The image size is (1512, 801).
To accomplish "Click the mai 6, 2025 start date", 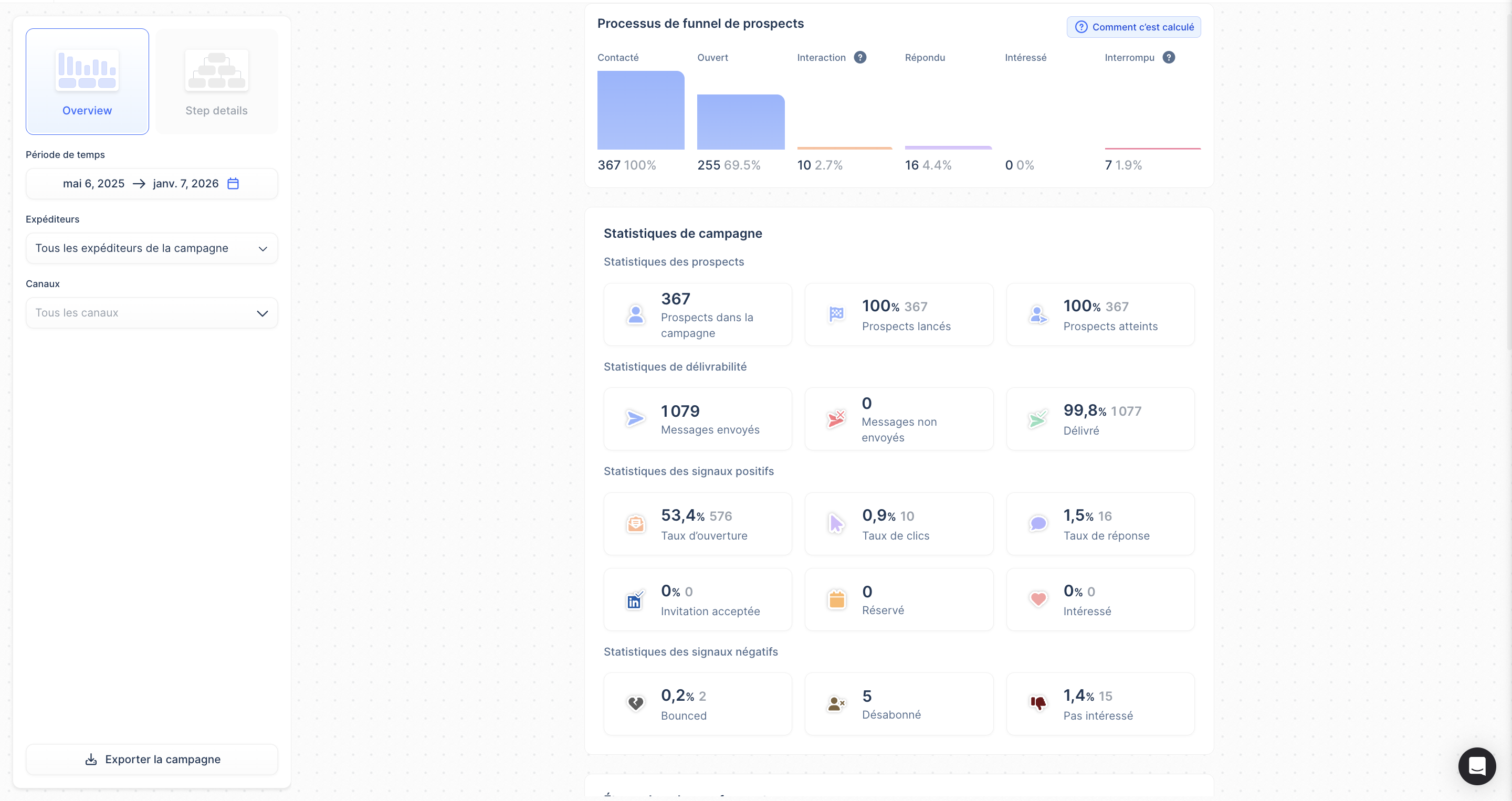I will pos(93,184).
